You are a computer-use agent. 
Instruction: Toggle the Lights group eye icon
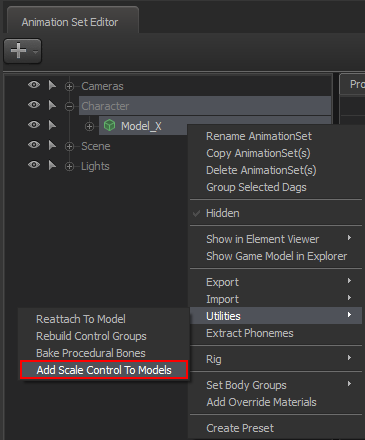click(x=34, y=165)
